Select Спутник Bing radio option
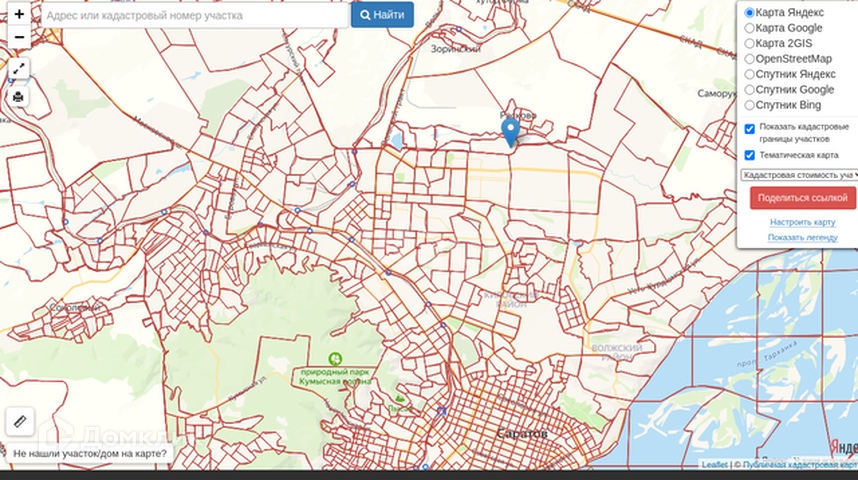Image resolution: width=858 pixels, height=480 pixels. 750,105
